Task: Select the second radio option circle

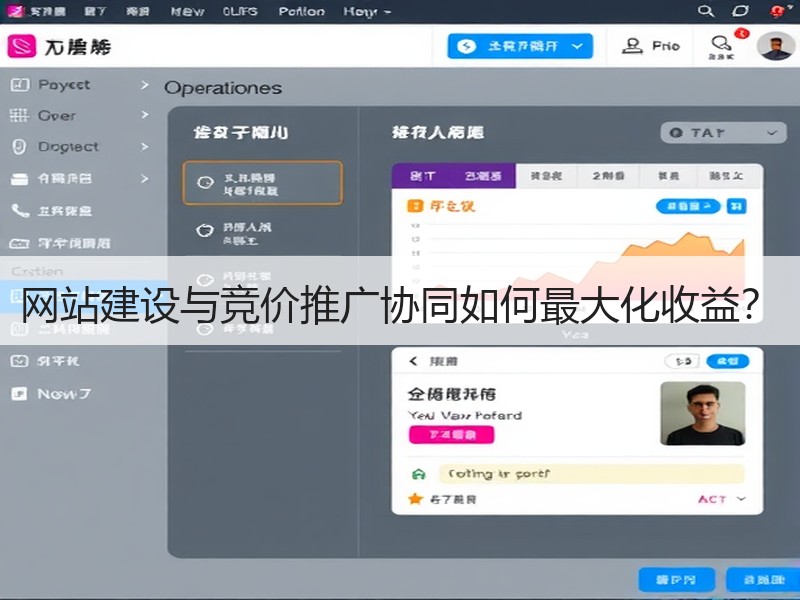Action: (x=205, y=231)
